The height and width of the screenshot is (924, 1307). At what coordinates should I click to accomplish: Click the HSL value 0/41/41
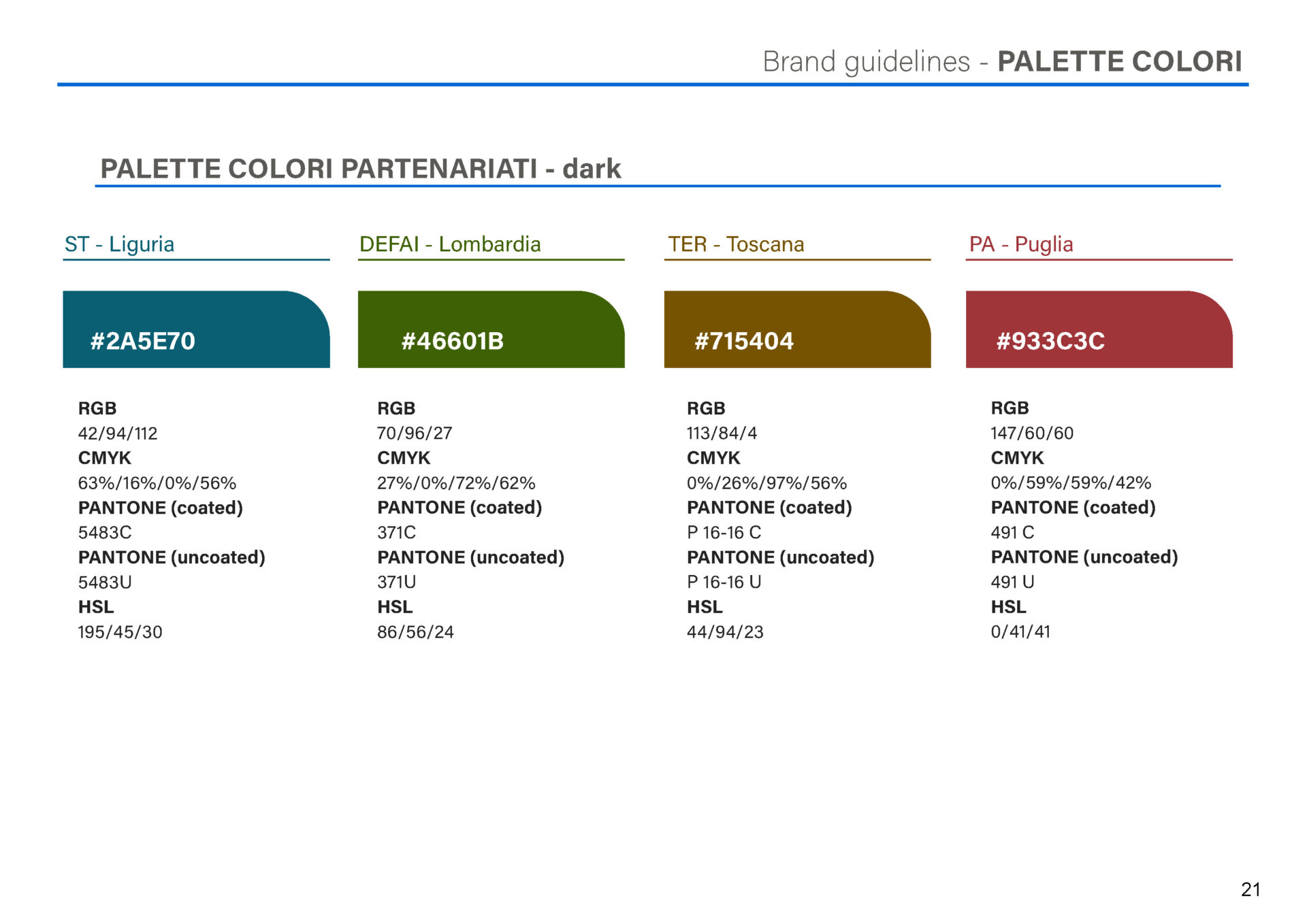pos(1020,632)
